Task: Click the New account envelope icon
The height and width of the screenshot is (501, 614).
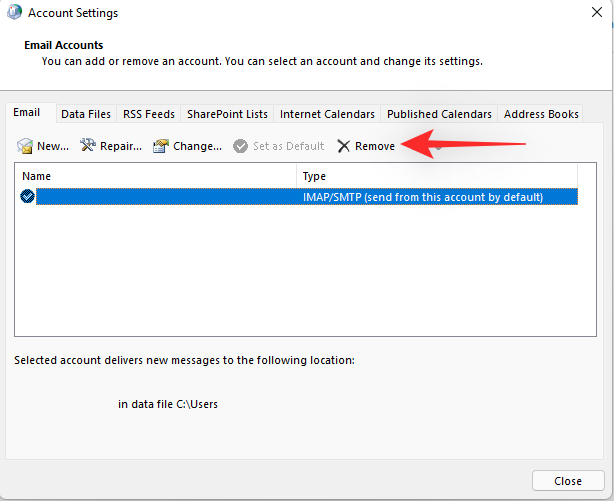Action: 25,146
